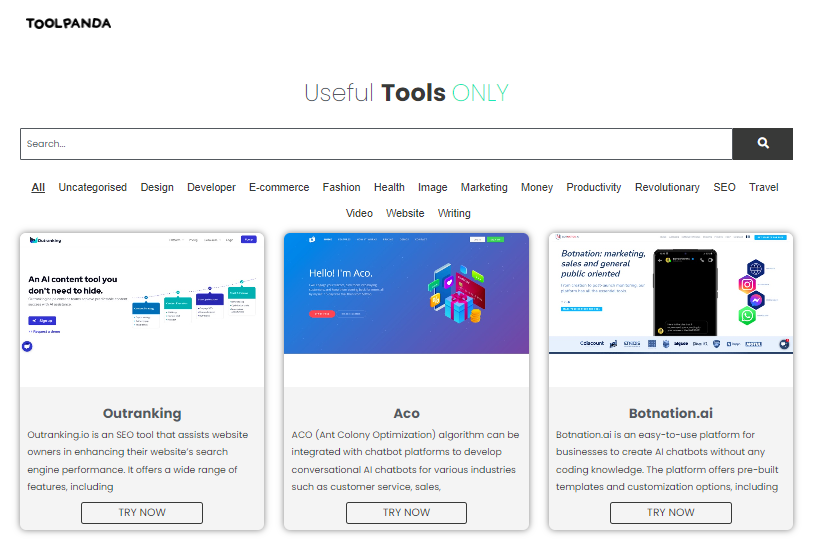
Task: Click the Outranking card title
Action: point(142,413)
